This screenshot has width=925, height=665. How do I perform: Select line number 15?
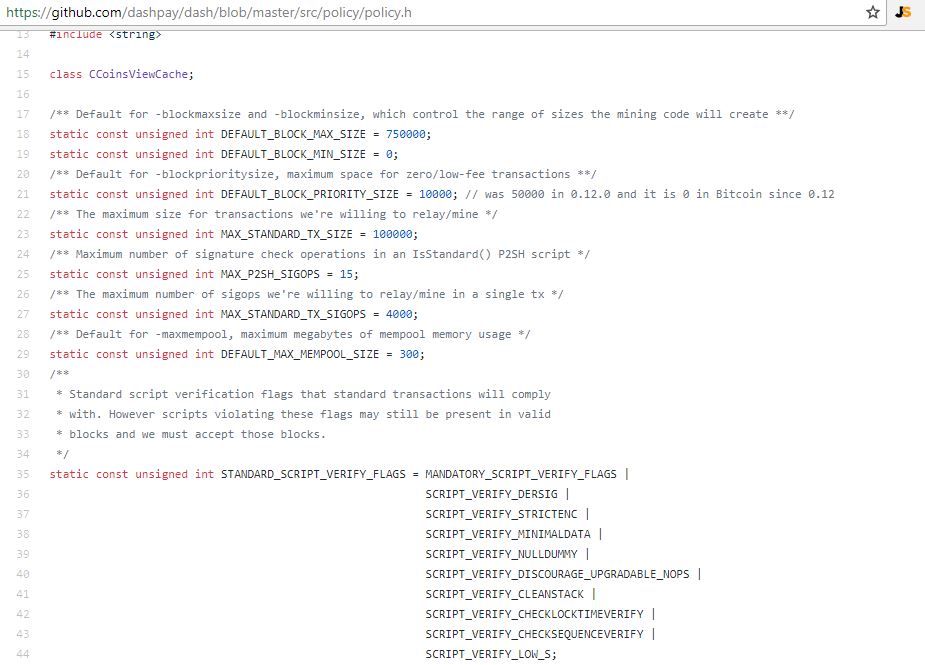[23, 74]
